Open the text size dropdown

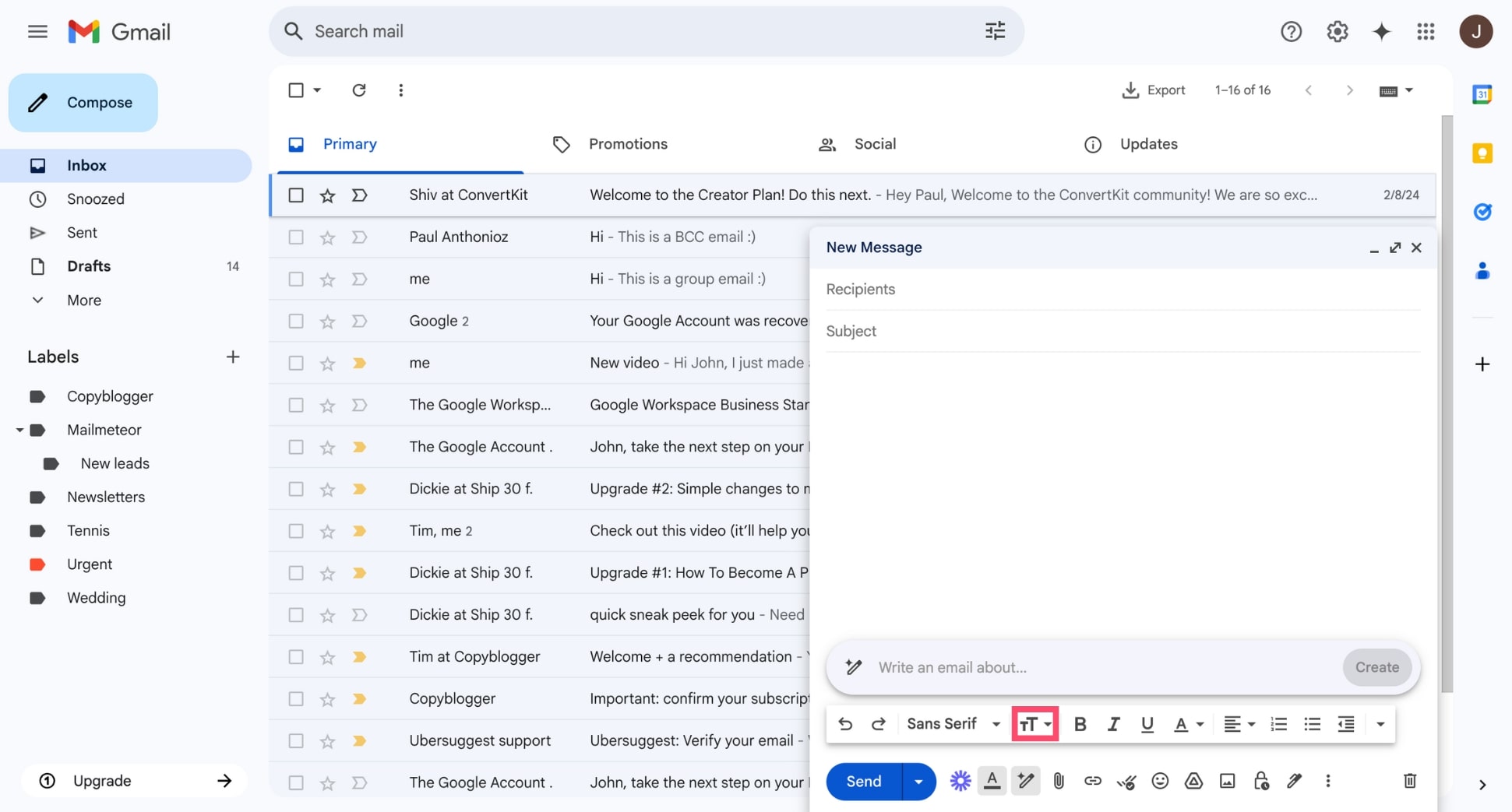point(1034,723)
